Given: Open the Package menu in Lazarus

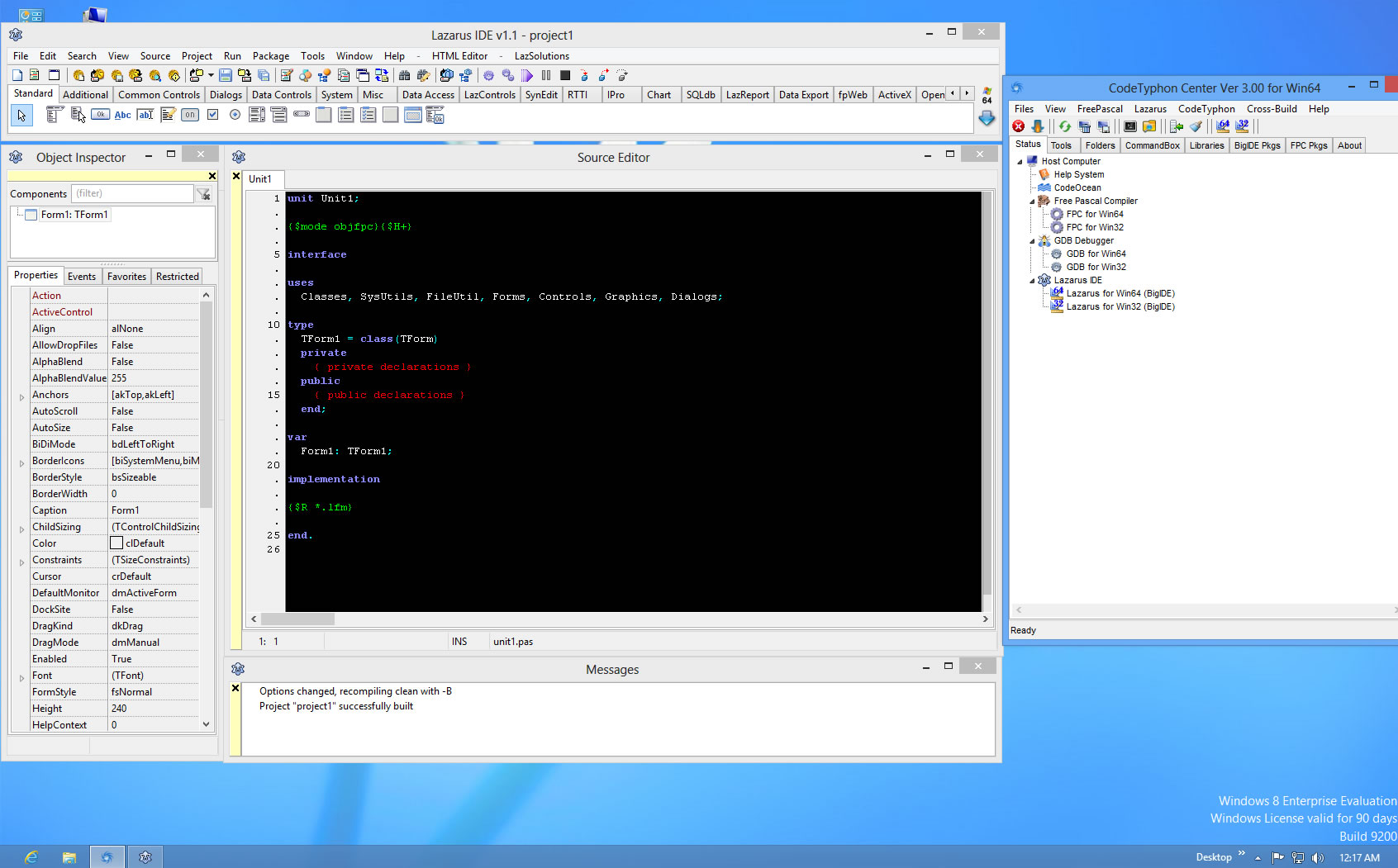Looking at the screenshot, I should pyautogui.click(x=271, y=56).
